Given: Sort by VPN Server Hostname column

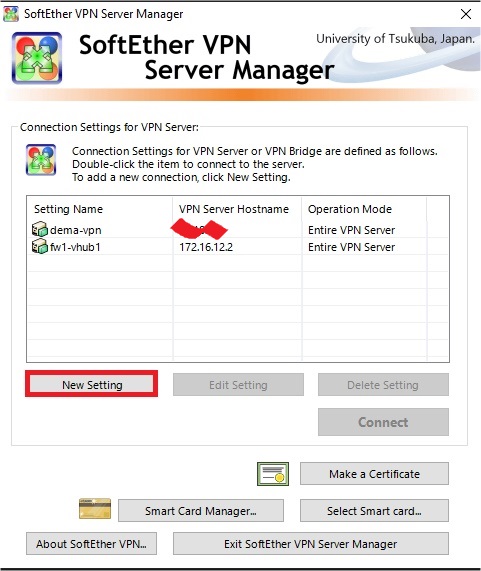Looking at the screenshot, I should [237, 209].
